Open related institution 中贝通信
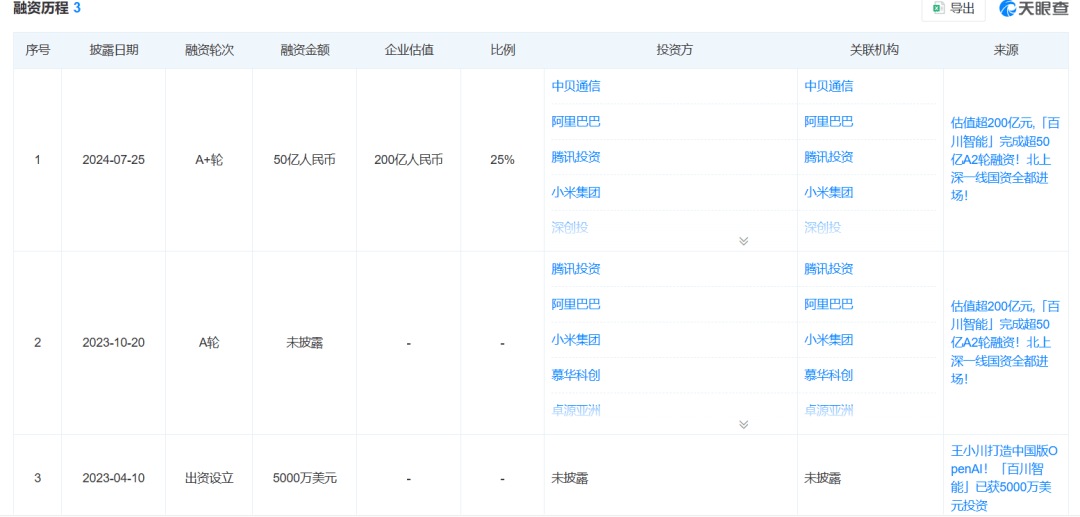 pyautogui.click(x=829, y=86)
